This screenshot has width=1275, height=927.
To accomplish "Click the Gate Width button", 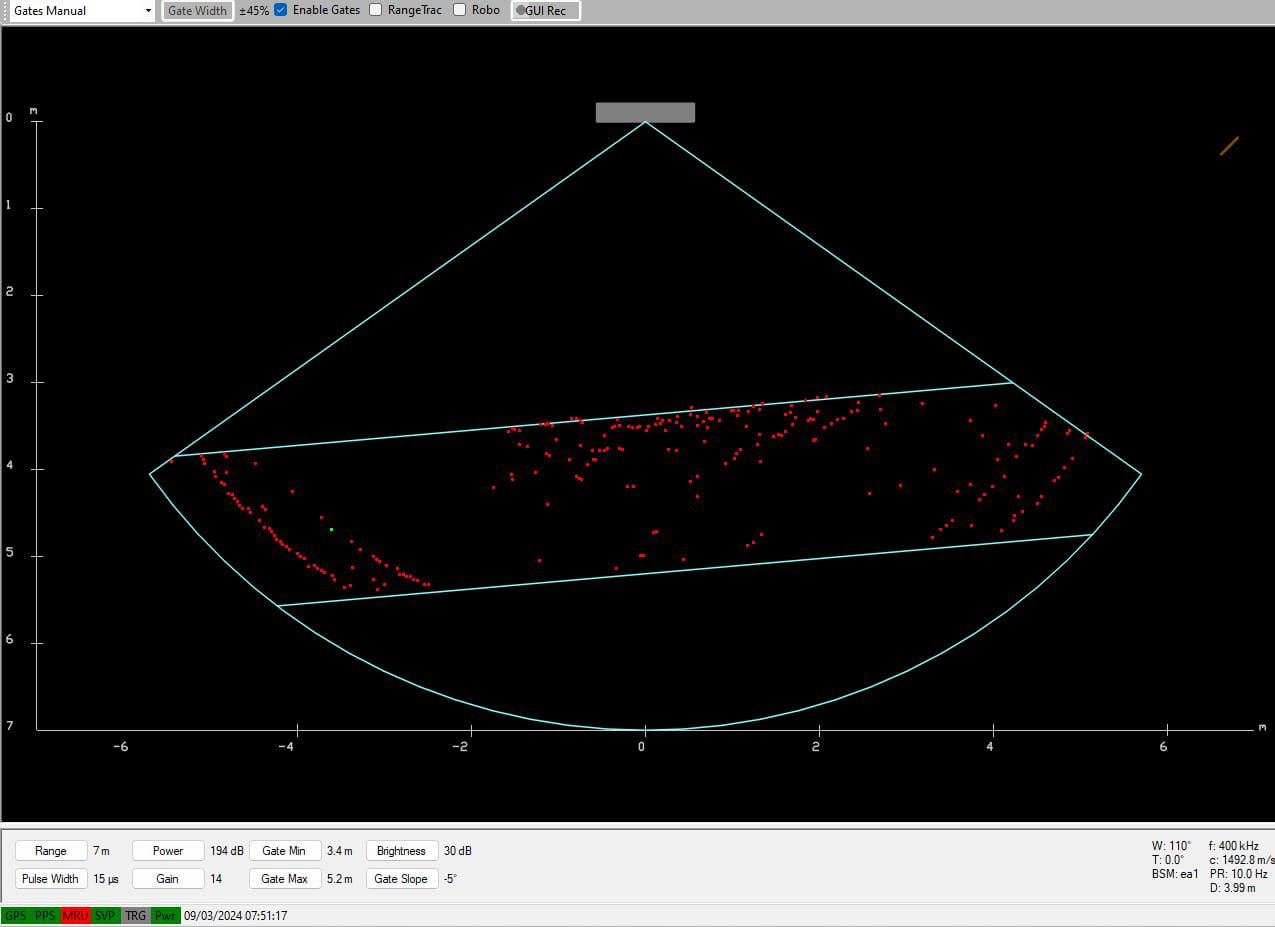I will click(x=197, y=11).
